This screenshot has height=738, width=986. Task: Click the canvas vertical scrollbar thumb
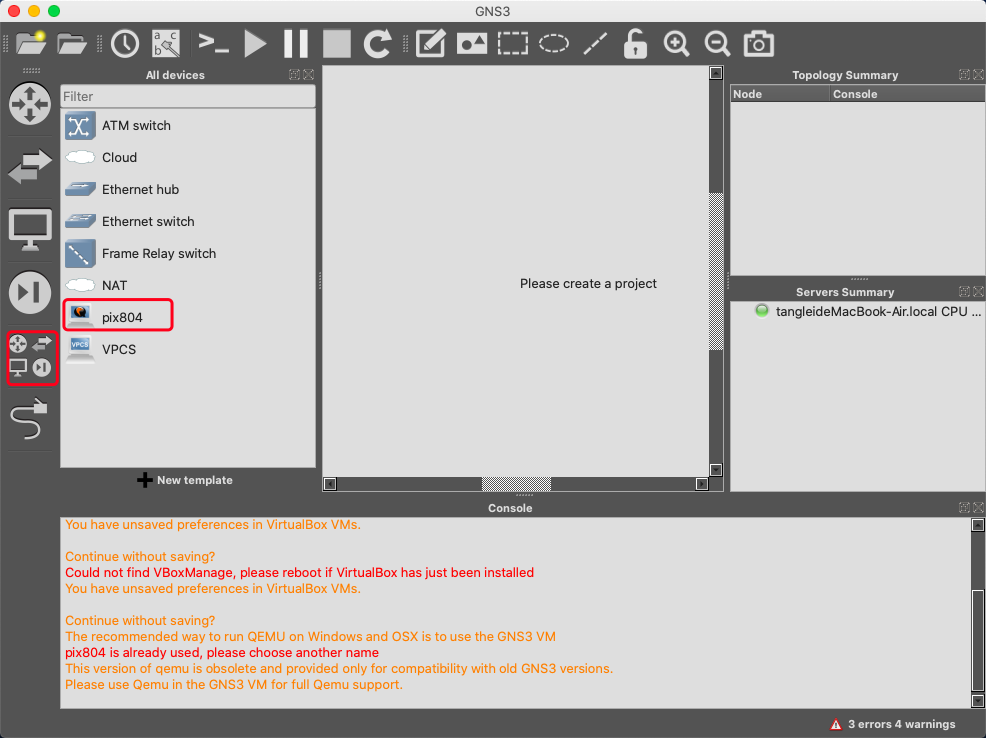716,272
